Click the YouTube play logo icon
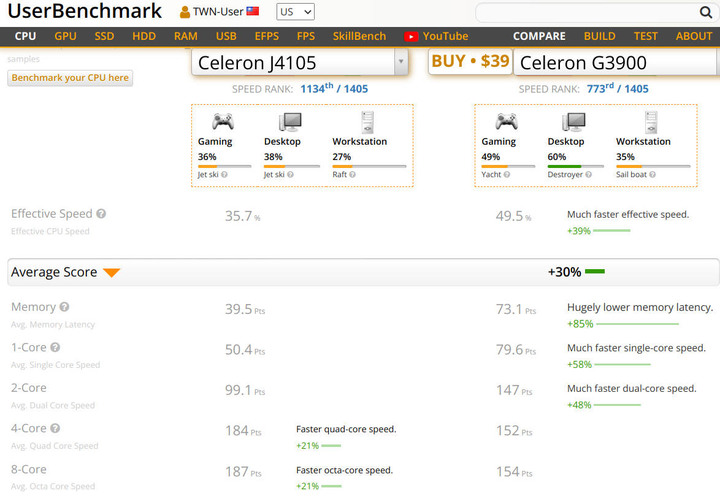 pos(411,37)
